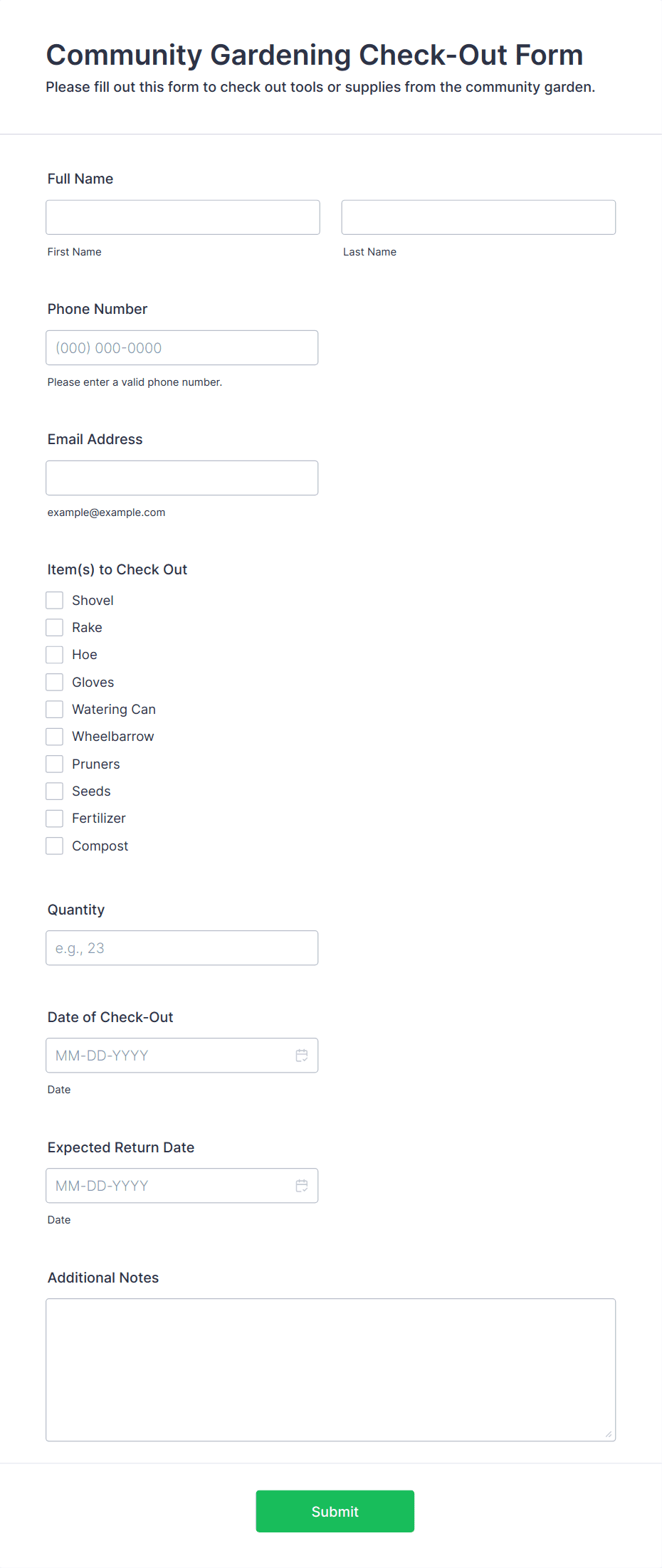The image size is (662, 1568).
Task: Tick the Compost checkbox
Action: 55,846
